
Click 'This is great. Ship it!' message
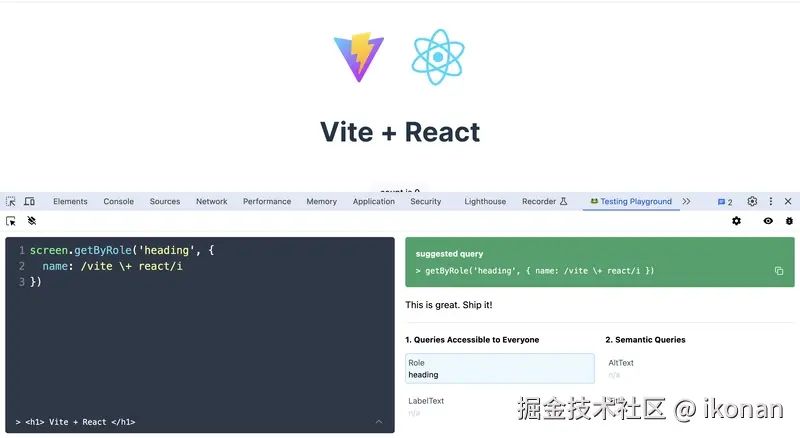449,305
